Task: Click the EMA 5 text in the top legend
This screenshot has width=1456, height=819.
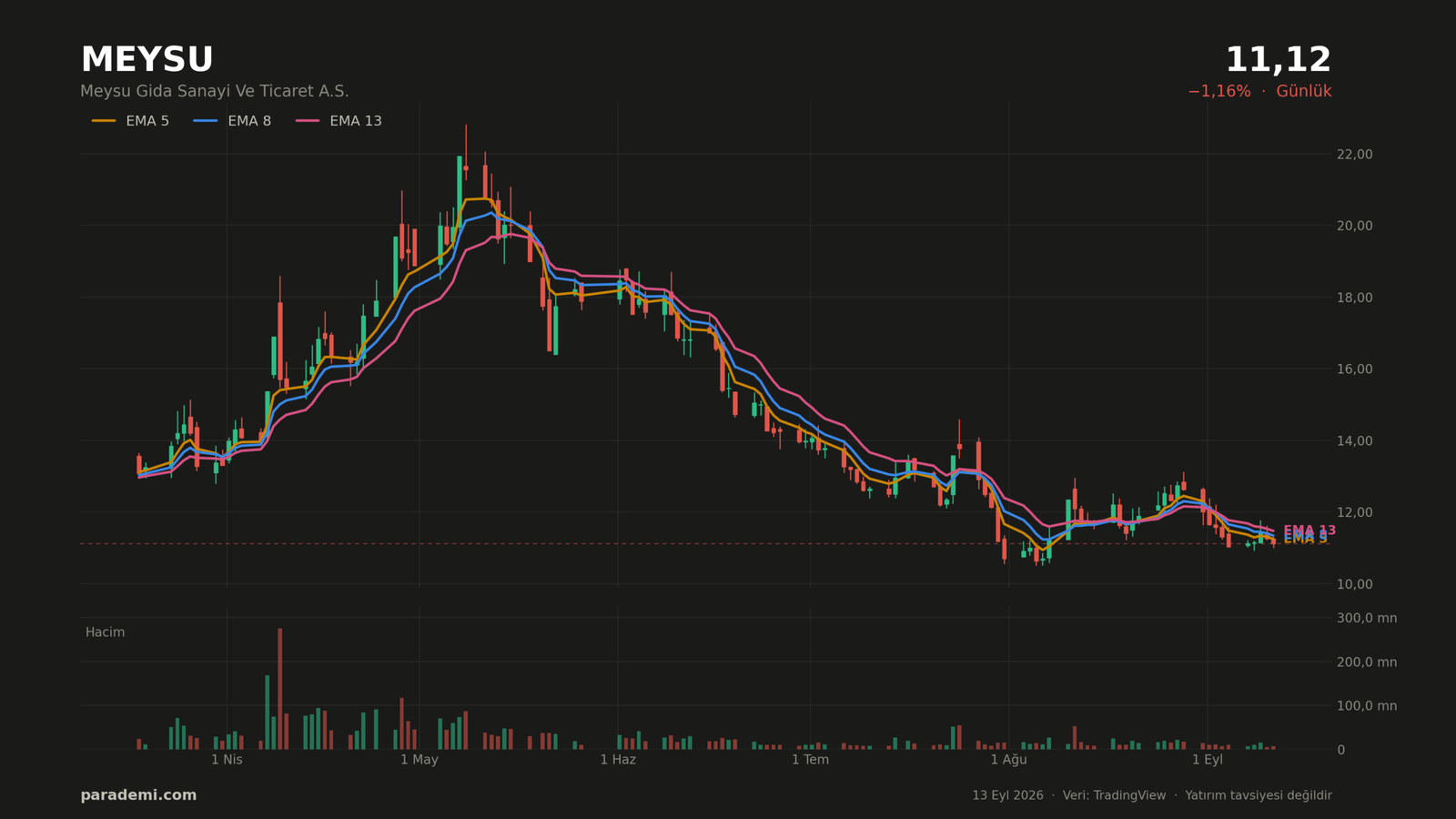Action: click(x=147, y=121)
